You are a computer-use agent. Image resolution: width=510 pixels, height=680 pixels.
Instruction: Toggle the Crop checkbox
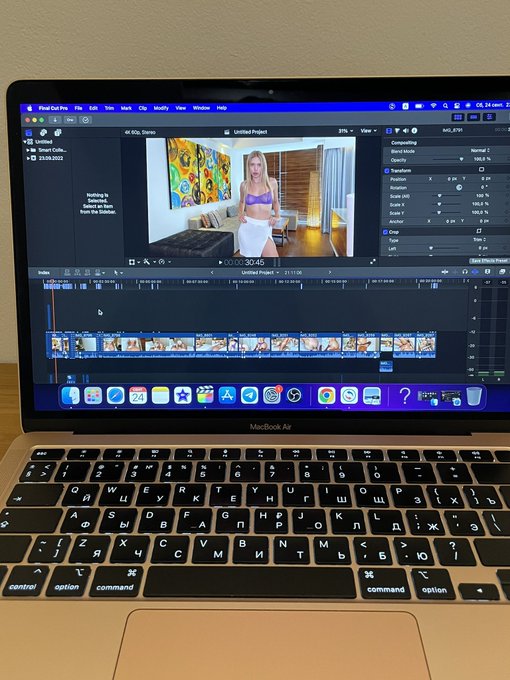(386, 232)
